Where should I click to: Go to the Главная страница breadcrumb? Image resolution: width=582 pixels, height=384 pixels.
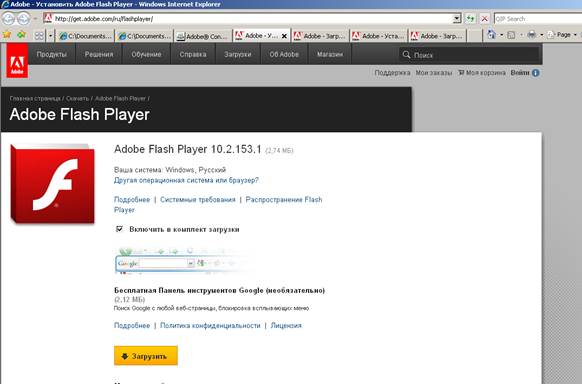coord(35,98)
